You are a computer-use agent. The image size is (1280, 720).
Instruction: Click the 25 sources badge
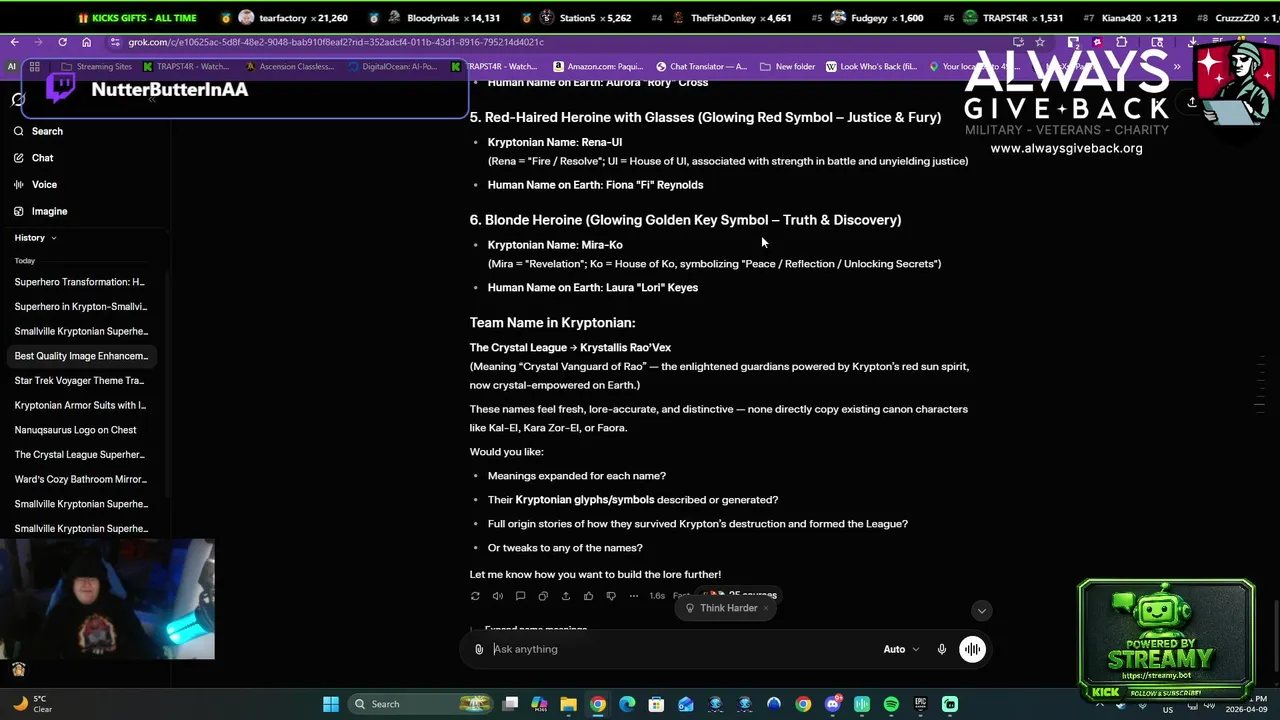click(x=742, y=595)
